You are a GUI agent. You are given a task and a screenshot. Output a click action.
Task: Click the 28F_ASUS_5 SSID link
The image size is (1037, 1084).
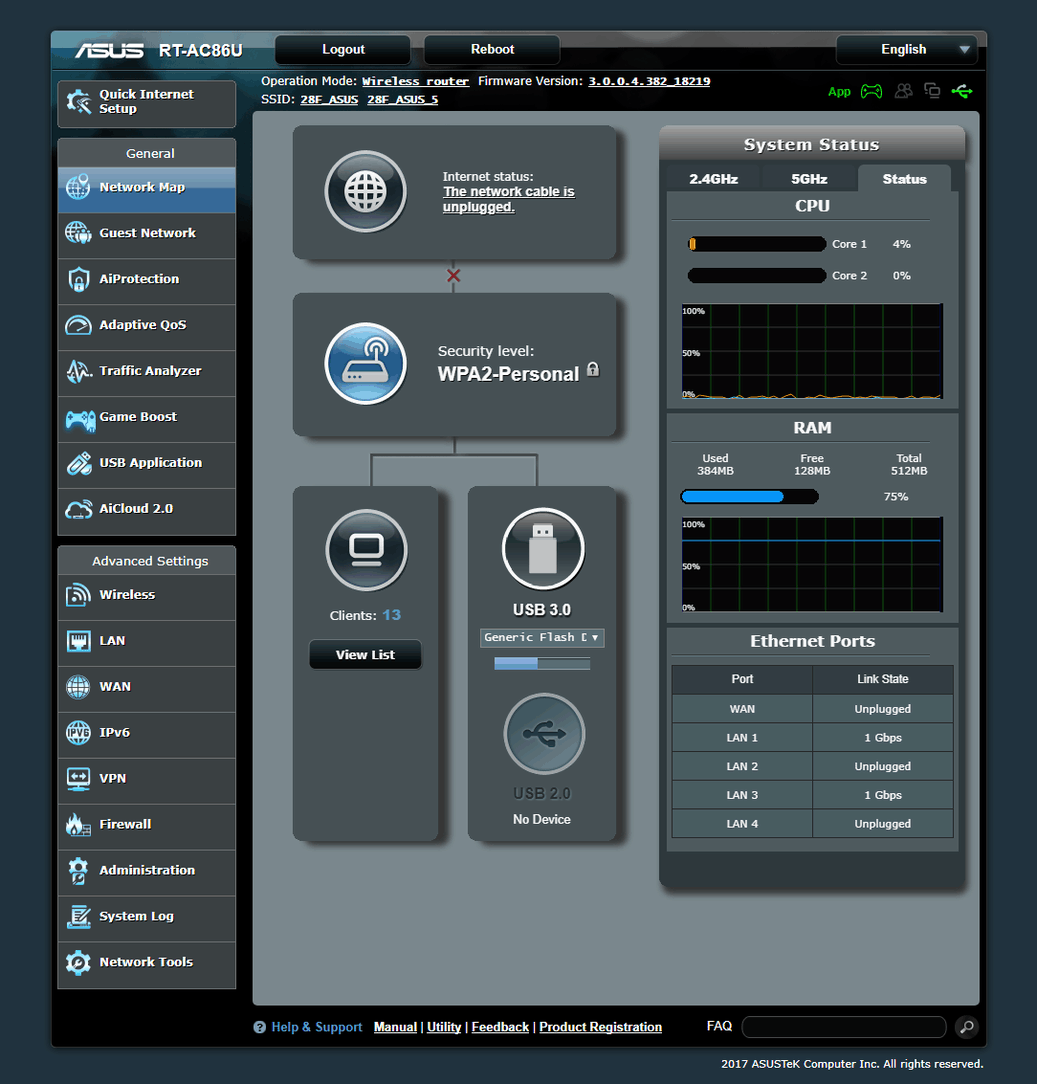point(402,100)
